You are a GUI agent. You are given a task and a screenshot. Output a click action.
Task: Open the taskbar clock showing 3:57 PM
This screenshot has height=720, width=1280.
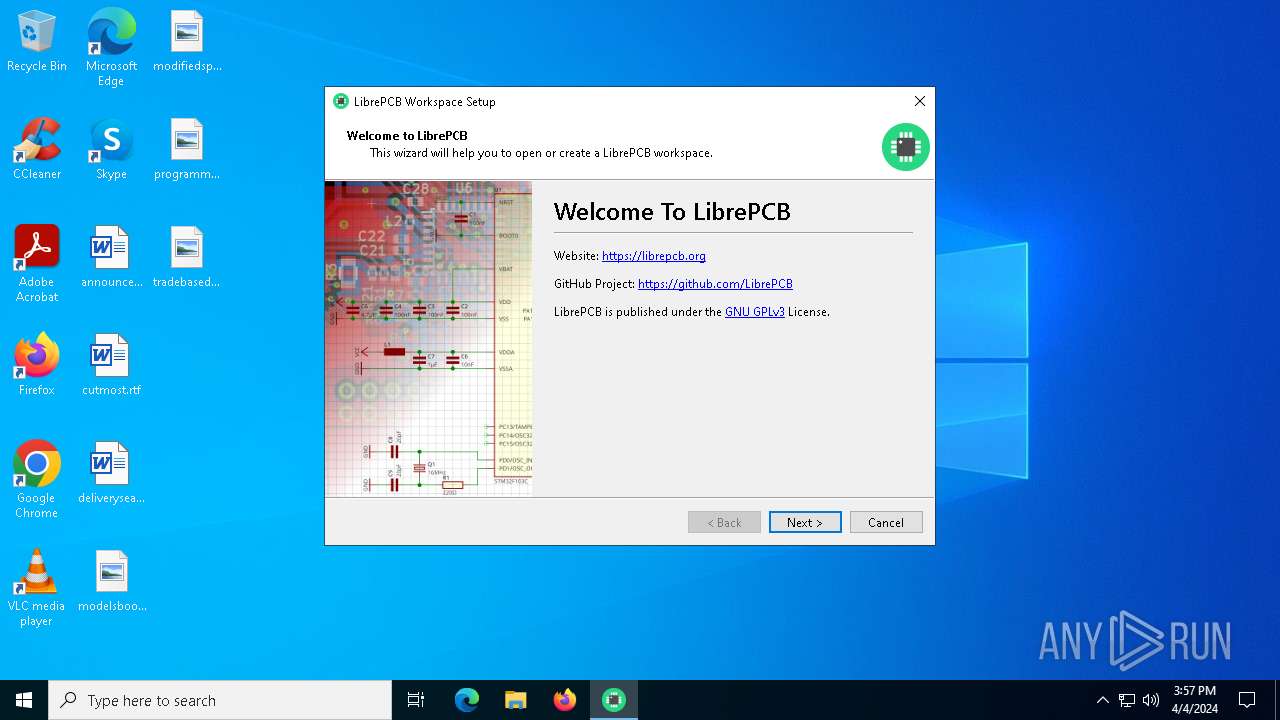coord(1195,700)
